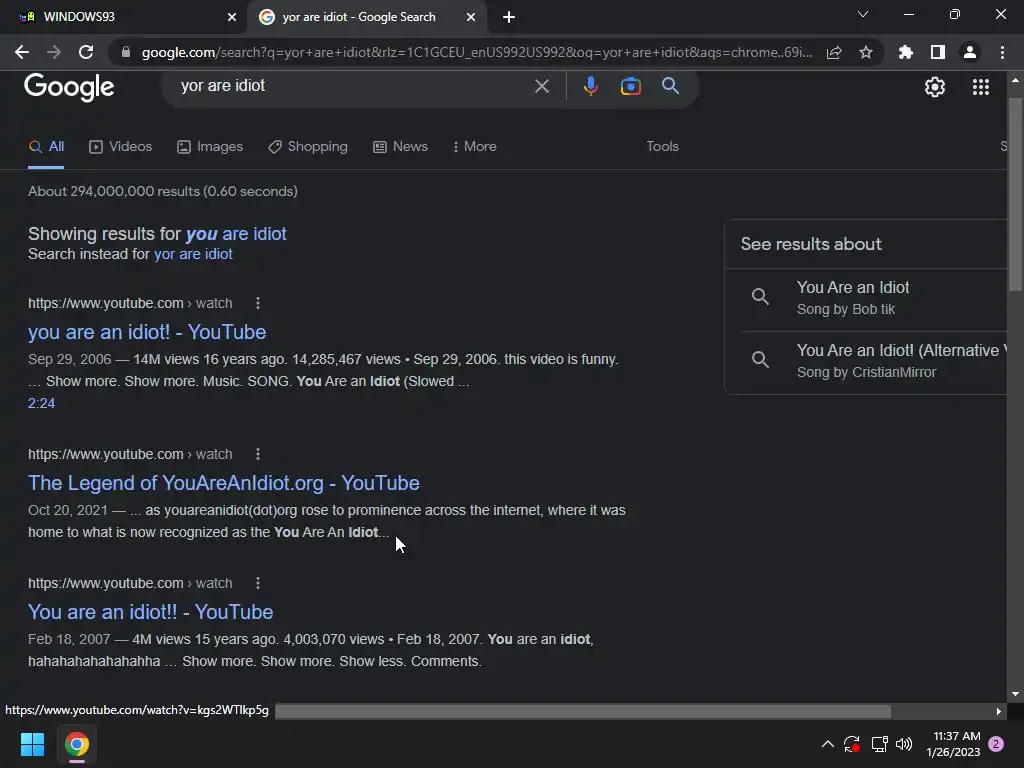Image resolution: width=1024 pixels, height=768 pixels.
Task: Open 'You are an idiot!! - YouTube' link
Action: pyautogui.click(x=150, y=612)
